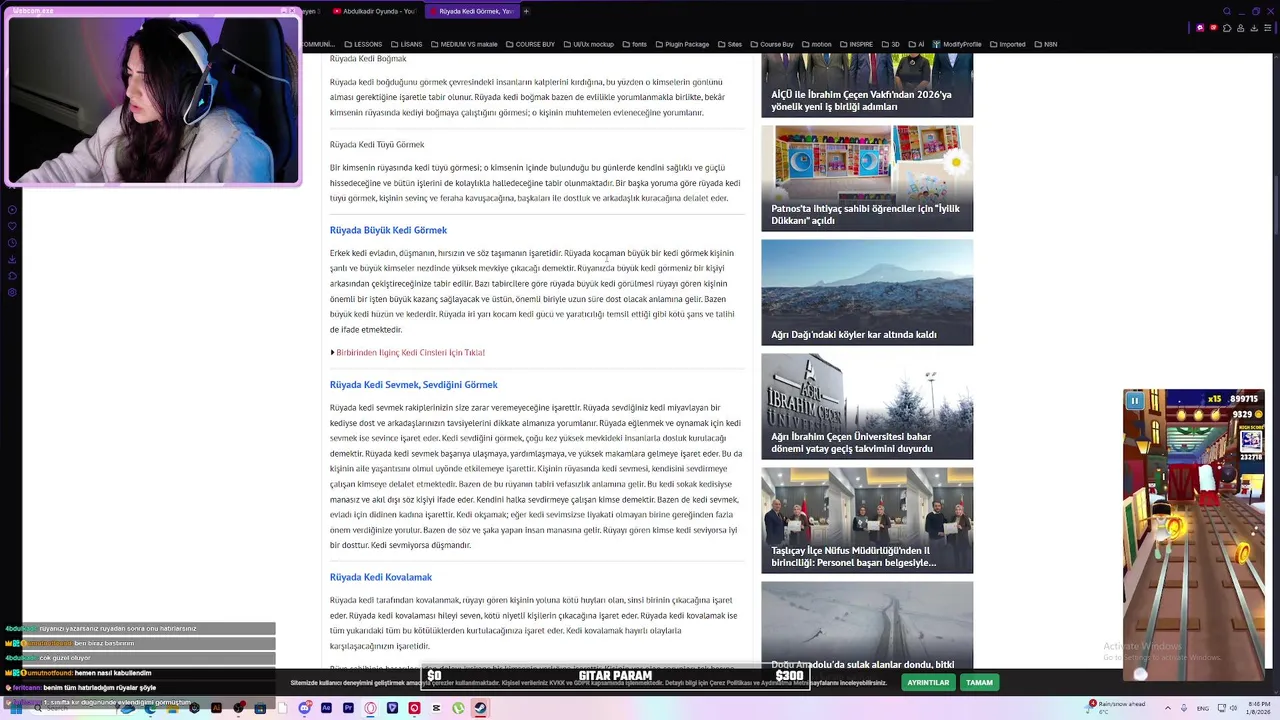The width and height of the screenshot is (1280, 720).
Task: Switch to the Abdulkadir Oyunda YouTube tab
Action: pos(374,11)
